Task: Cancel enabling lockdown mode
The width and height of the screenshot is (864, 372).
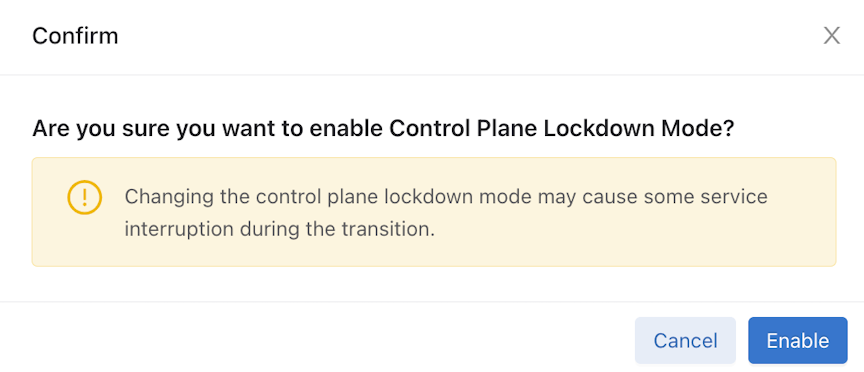Action: tap(685, 341)
